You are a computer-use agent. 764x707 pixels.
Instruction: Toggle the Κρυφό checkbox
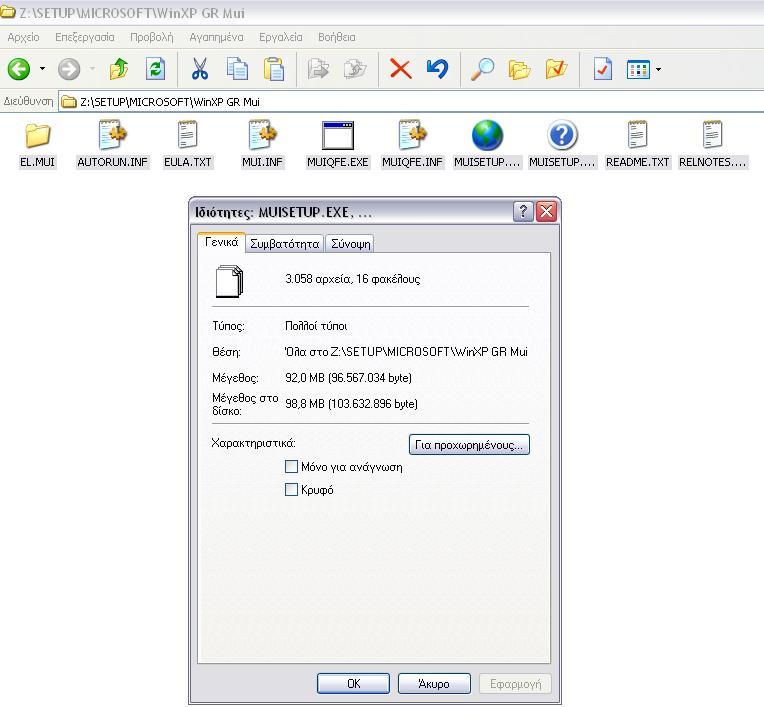pyautogui.click(x=291, y=489)
